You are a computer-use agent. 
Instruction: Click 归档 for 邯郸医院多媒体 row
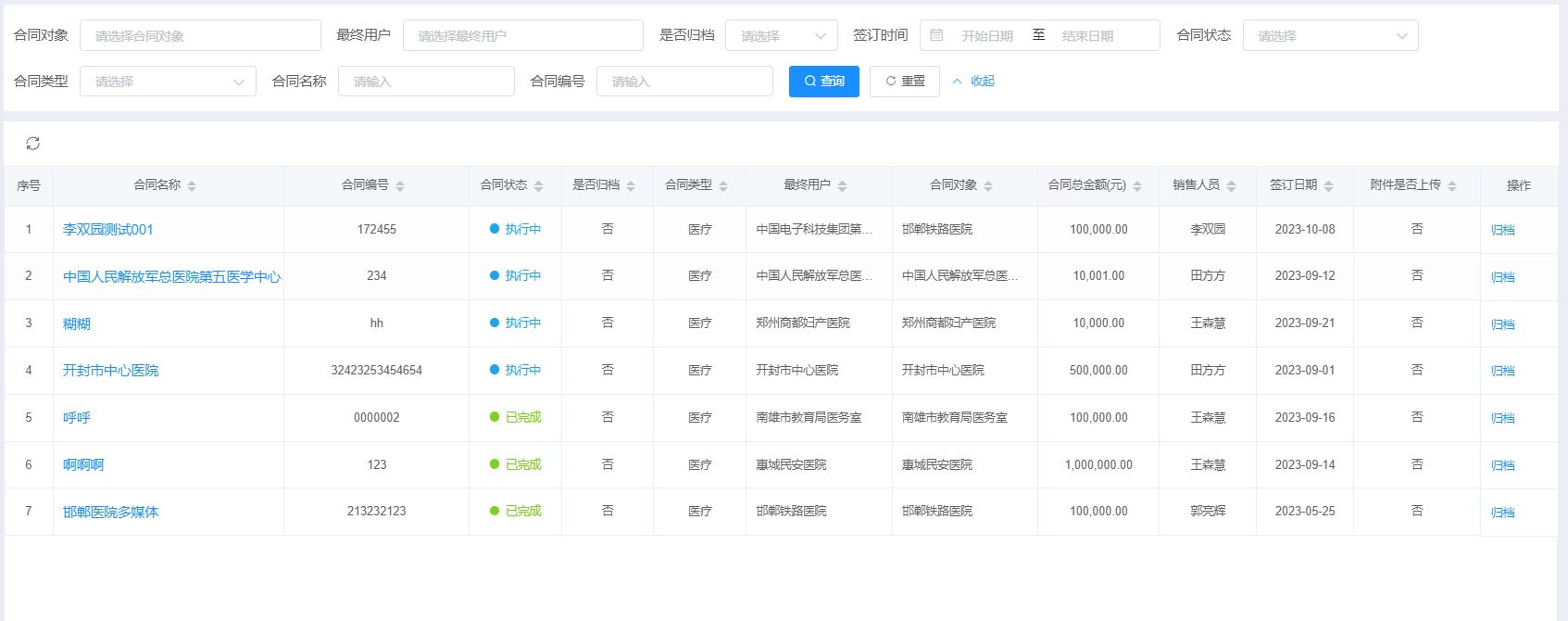click(1502, 513)
